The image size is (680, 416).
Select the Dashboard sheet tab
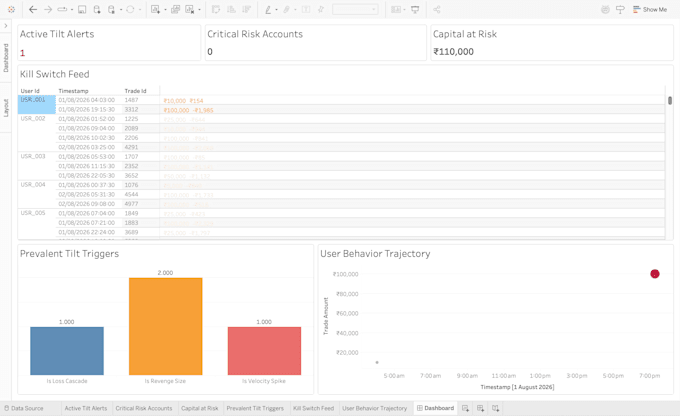(x=435, y=408)
